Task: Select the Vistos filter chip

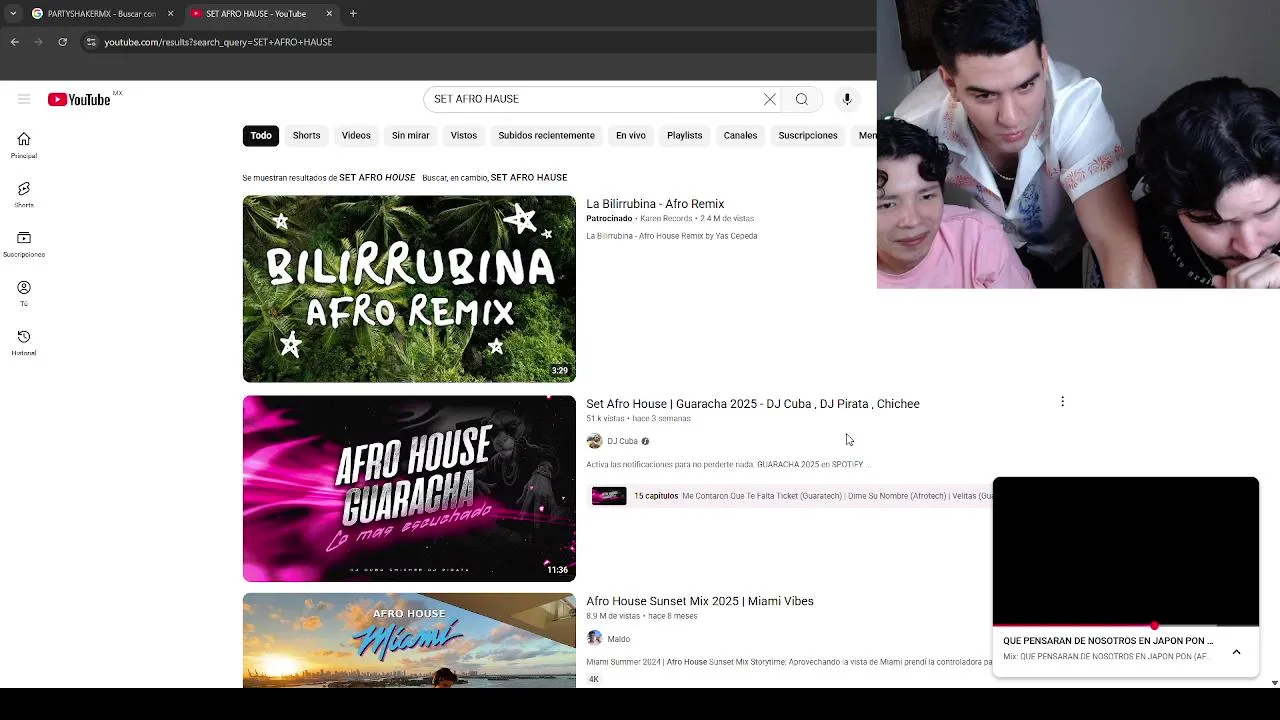Action: [463, 135]
